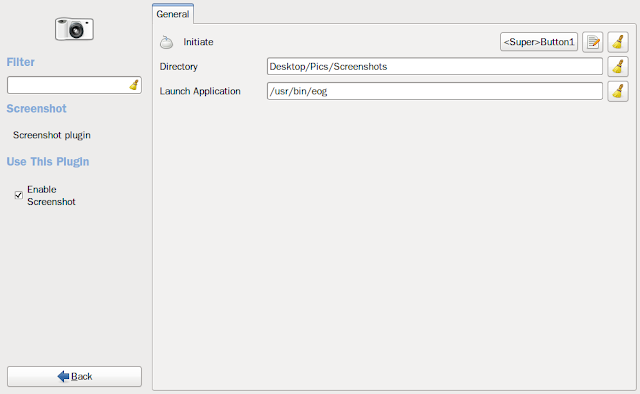Screen dimensions: 640x394
Task: Open the edit icon for the Initiate binding
Action: pos(593,42)
